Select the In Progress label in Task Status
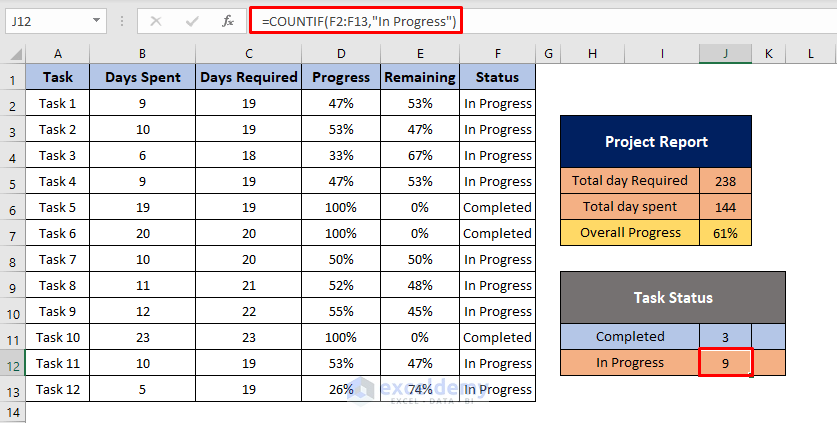Viewport: 837px width, 423px height. point(630,363)
